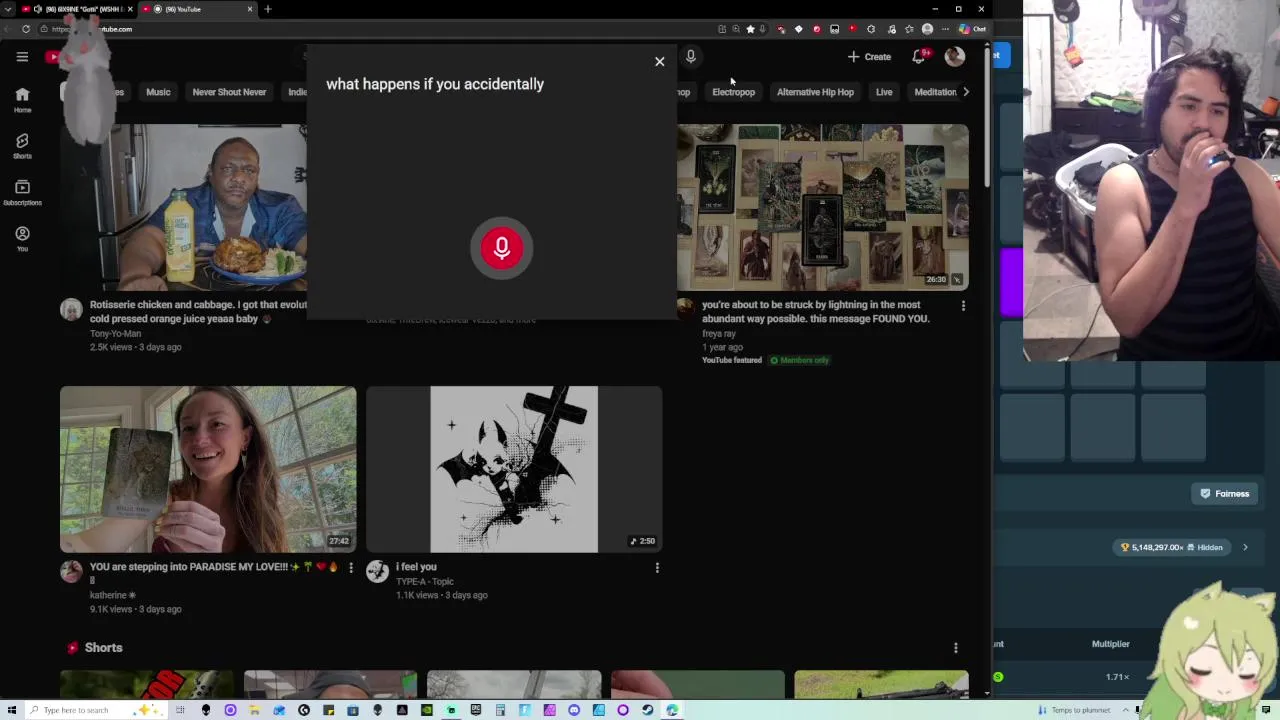Open katherine channel name link
Screen dimensions: 1280x720
[112, 595]
